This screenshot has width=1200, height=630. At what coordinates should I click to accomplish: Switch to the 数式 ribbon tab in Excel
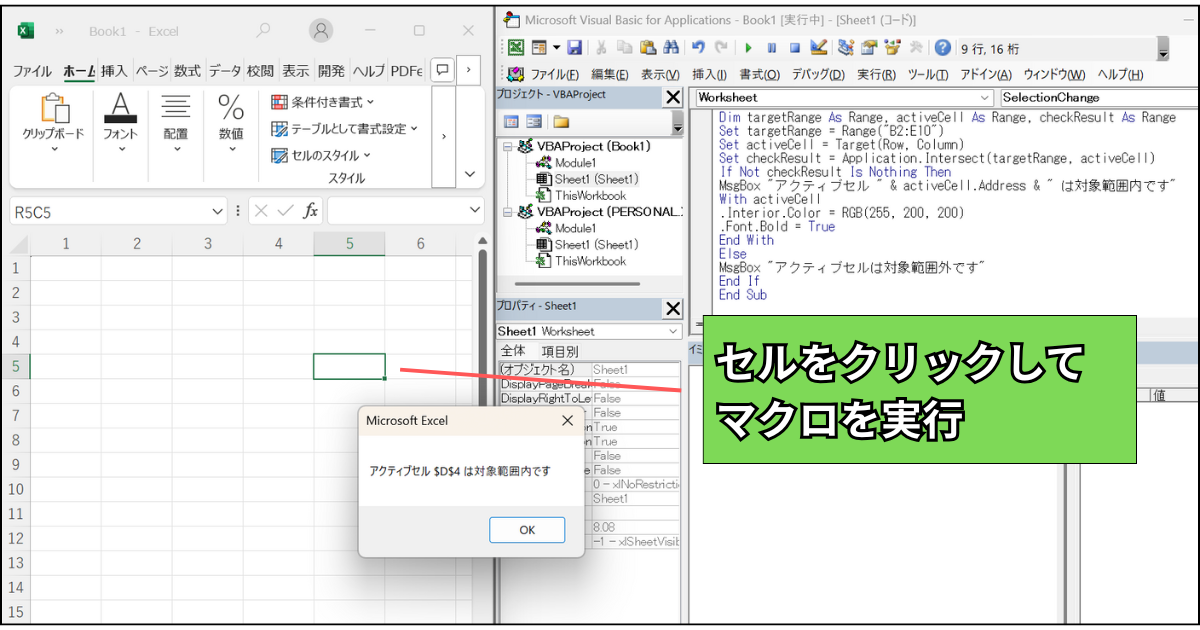pyautogui.click(x=187, y=71)
